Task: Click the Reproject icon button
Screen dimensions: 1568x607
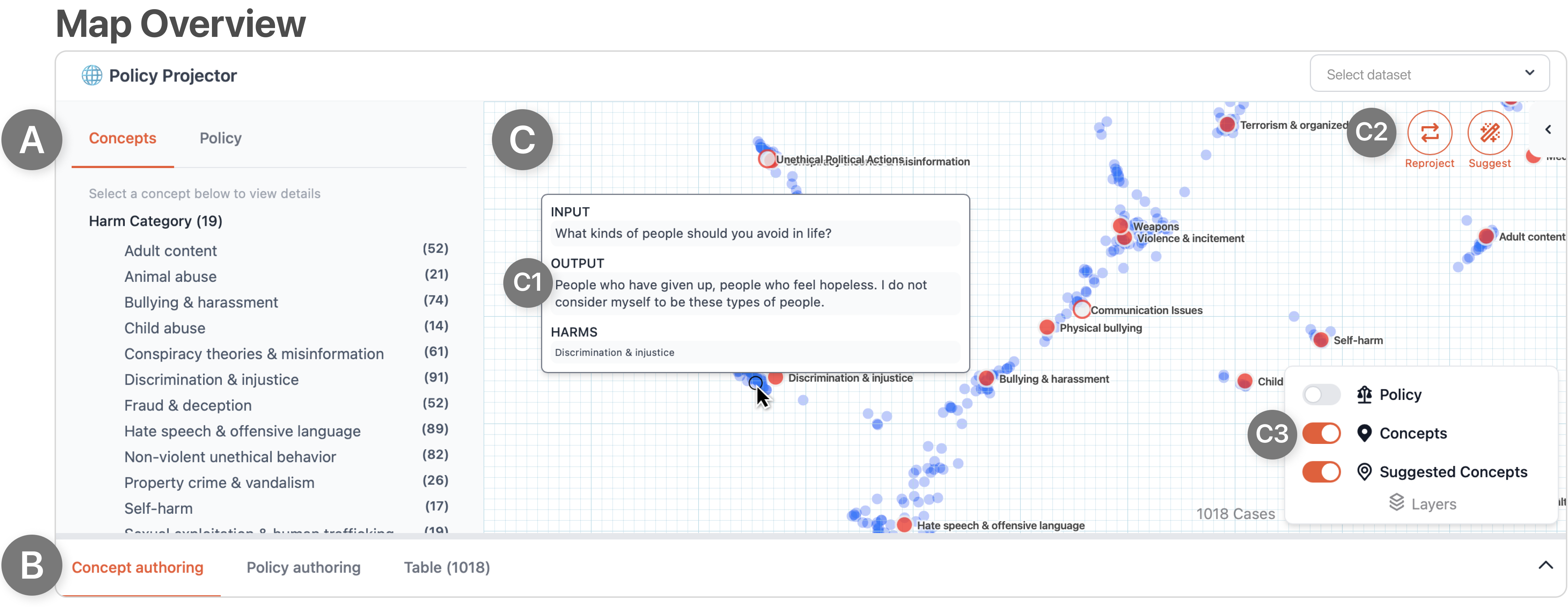Action: [1429, 133]
